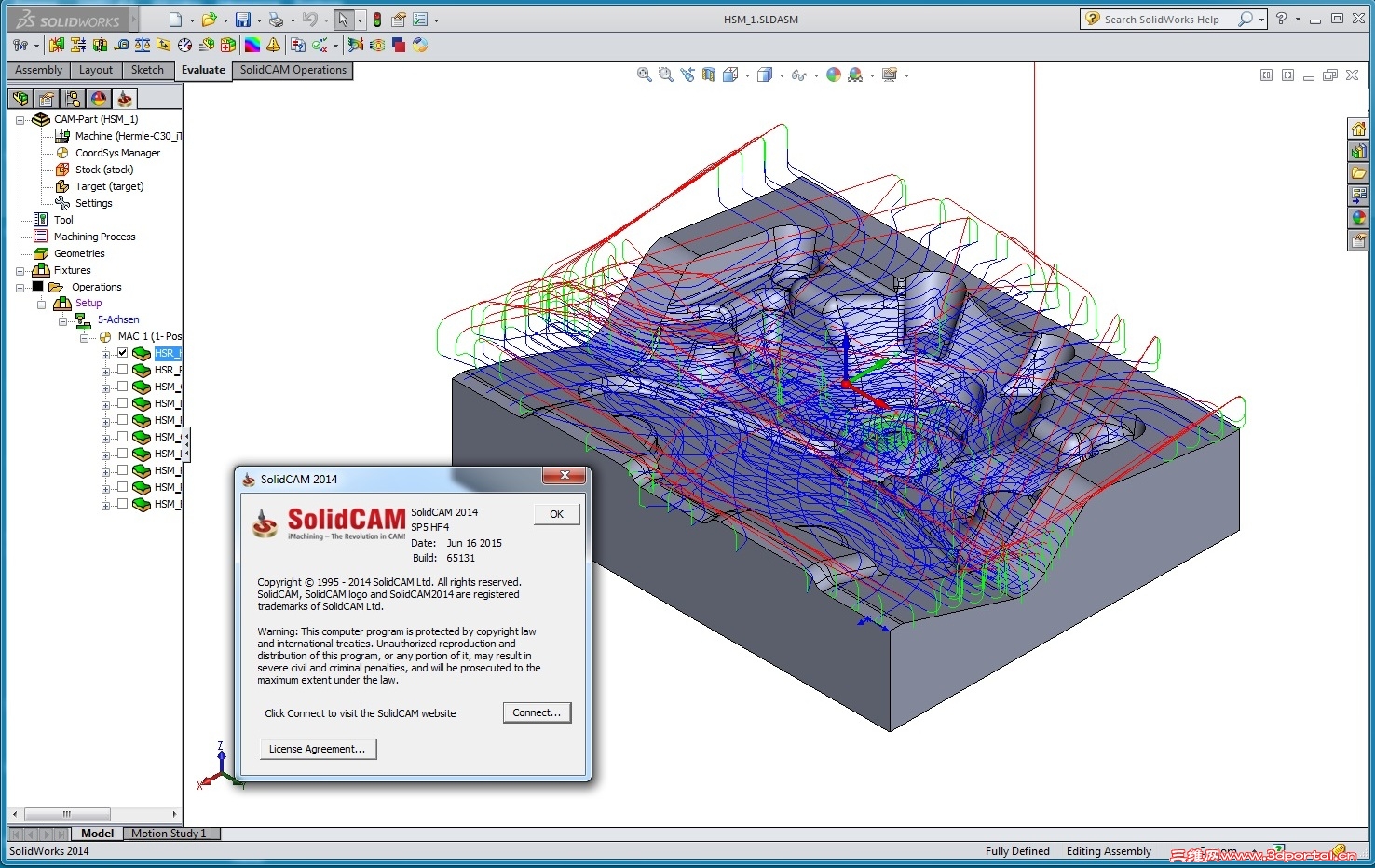Uncheck the highlighted HSR operation checkbox
This screenshot has width=1375, height=868.
click(x=122, y=353)
